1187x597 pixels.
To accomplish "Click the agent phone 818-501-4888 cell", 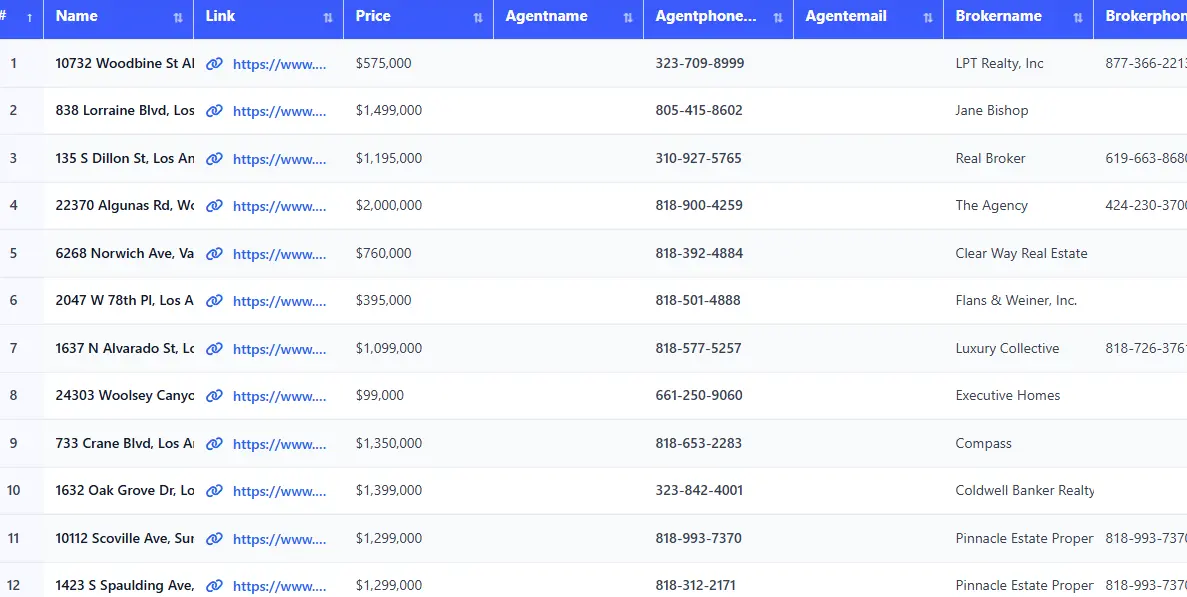I will 699,300.
